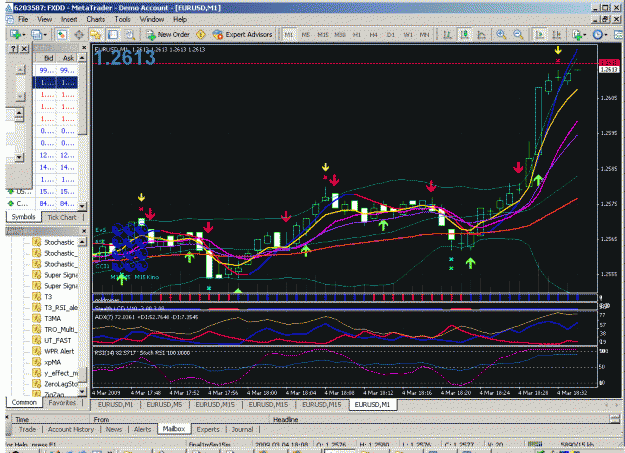
Task: Switch to Common tab in Navigator
Action: (x=24, y=402)
